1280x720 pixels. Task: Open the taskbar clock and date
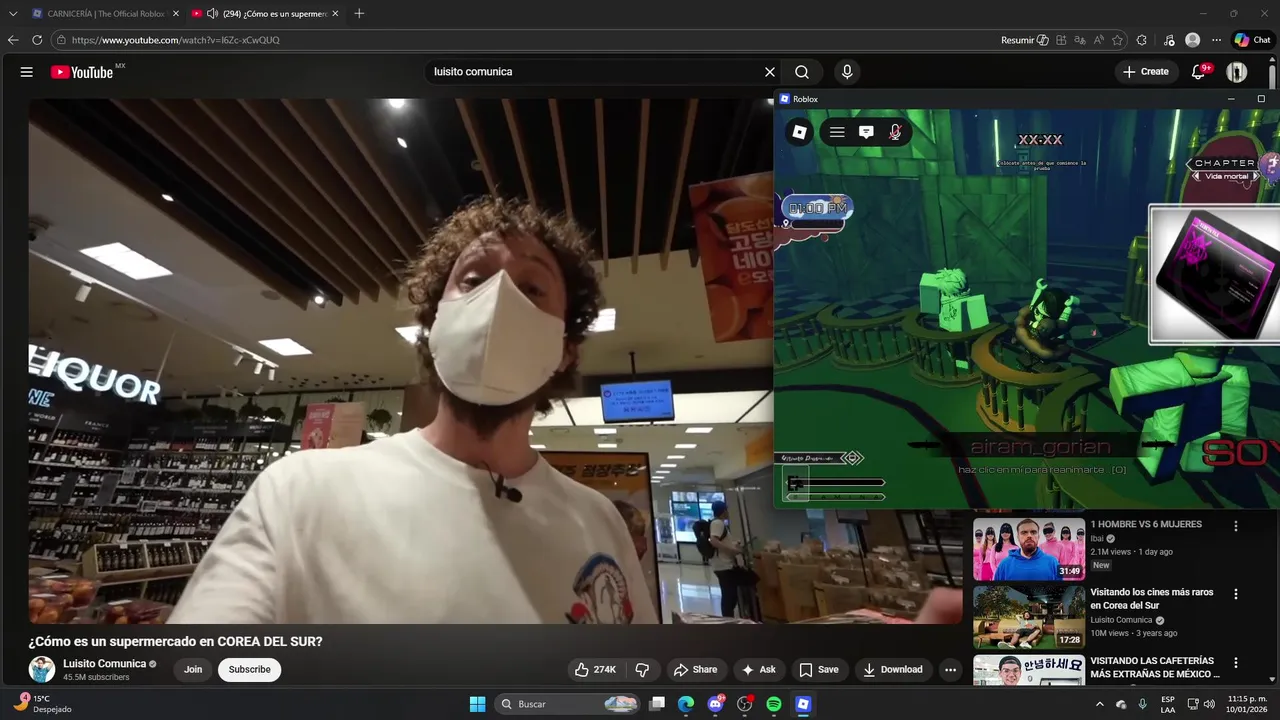click(x=1240, y=704)
